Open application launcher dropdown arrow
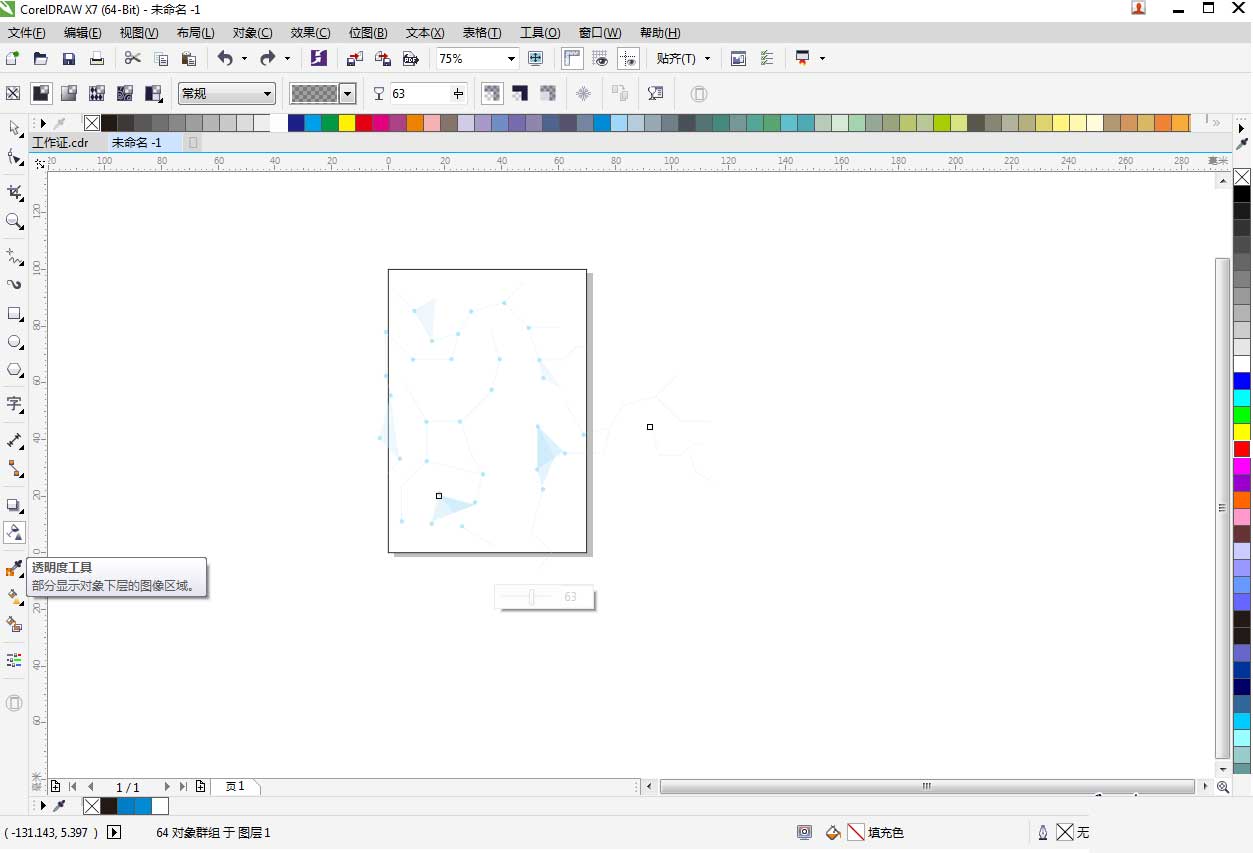 tap(822, 58)
